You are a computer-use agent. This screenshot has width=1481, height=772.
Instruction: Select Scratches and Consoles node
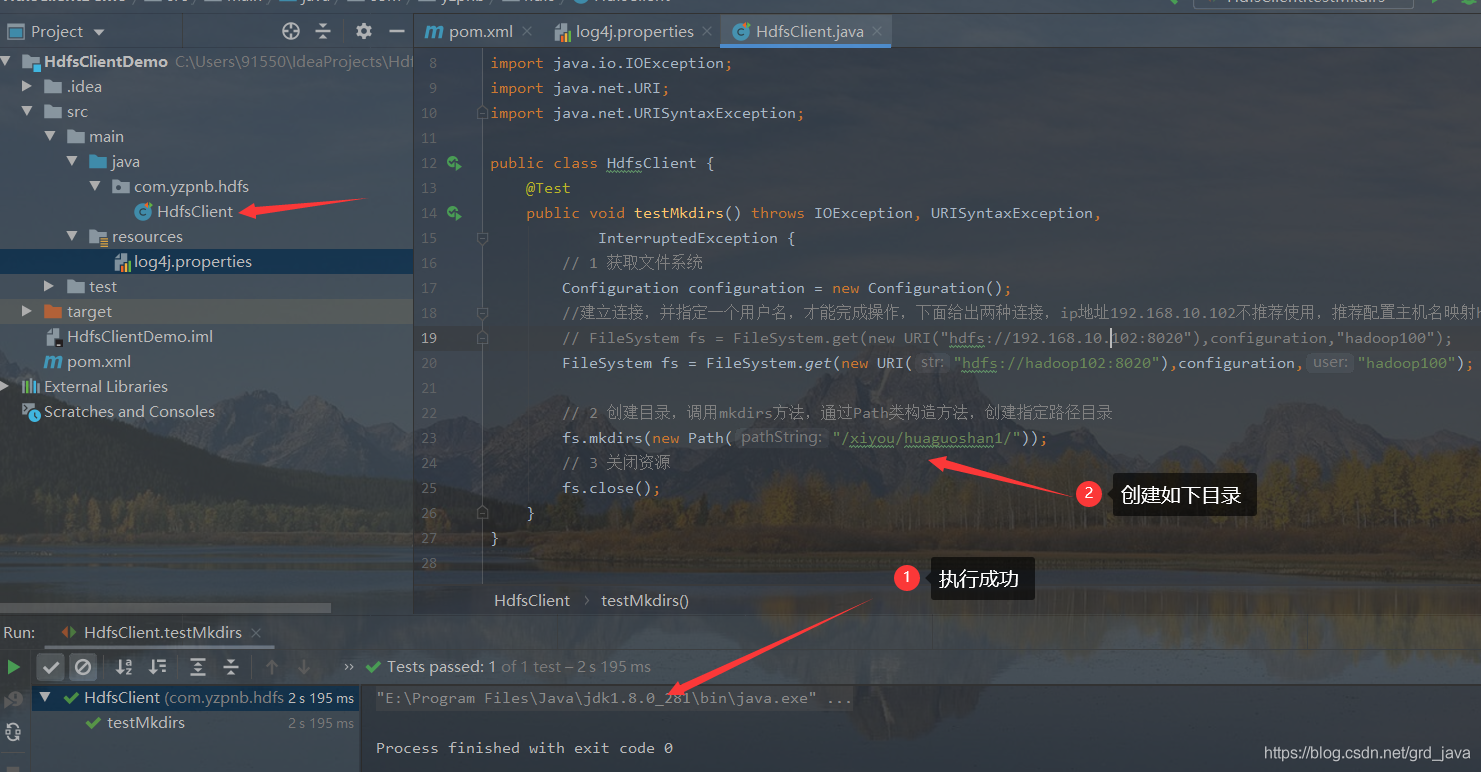[129, 412]
